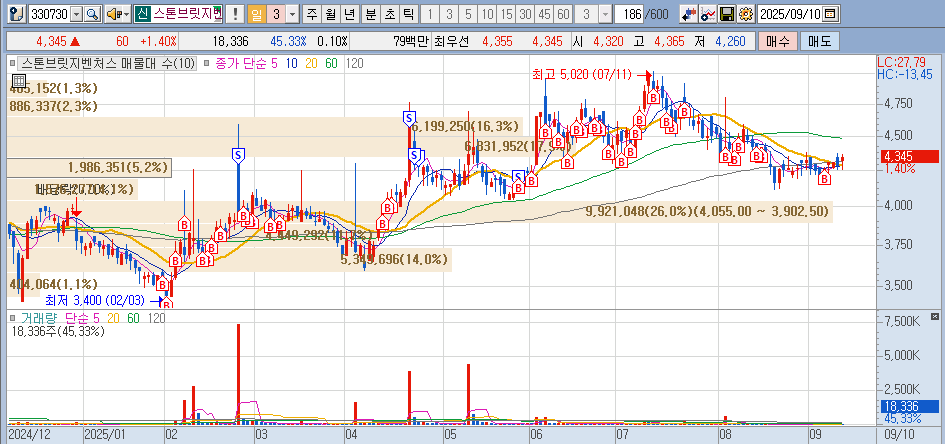Click the orange 20 price moving average legend
The image size is (945, 444).
[x=312, y=63]
